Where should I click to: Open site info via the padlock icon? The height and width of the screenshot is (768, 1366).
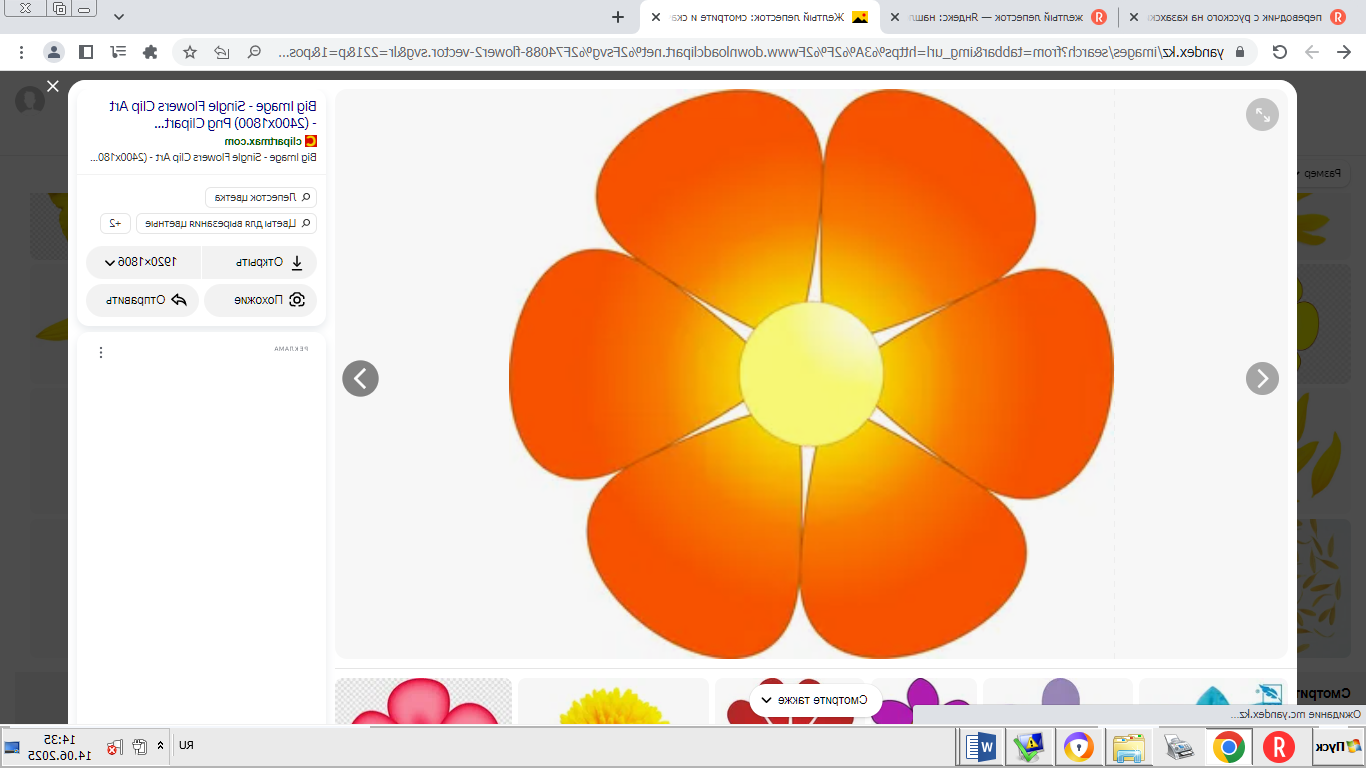(x=1240, y=52)
